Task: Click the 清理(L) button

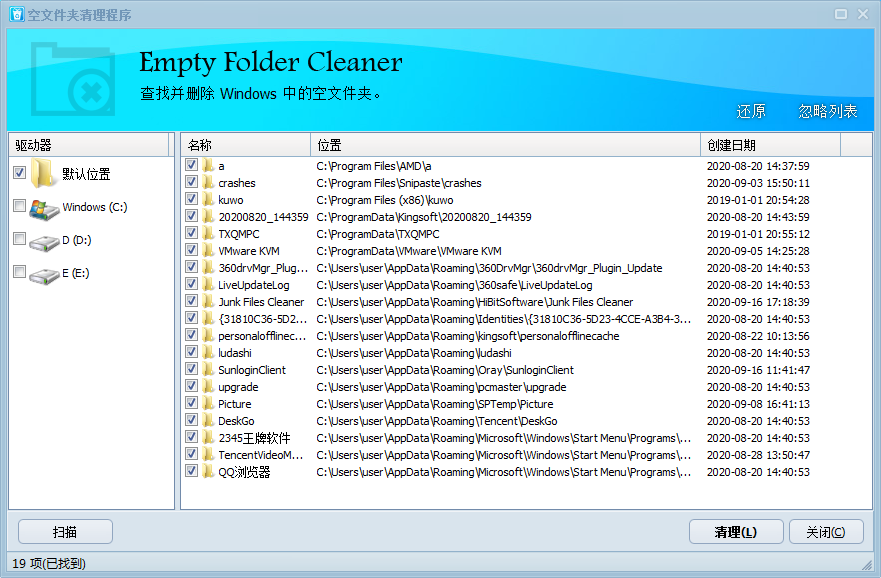Action: (x=736, y=531)
